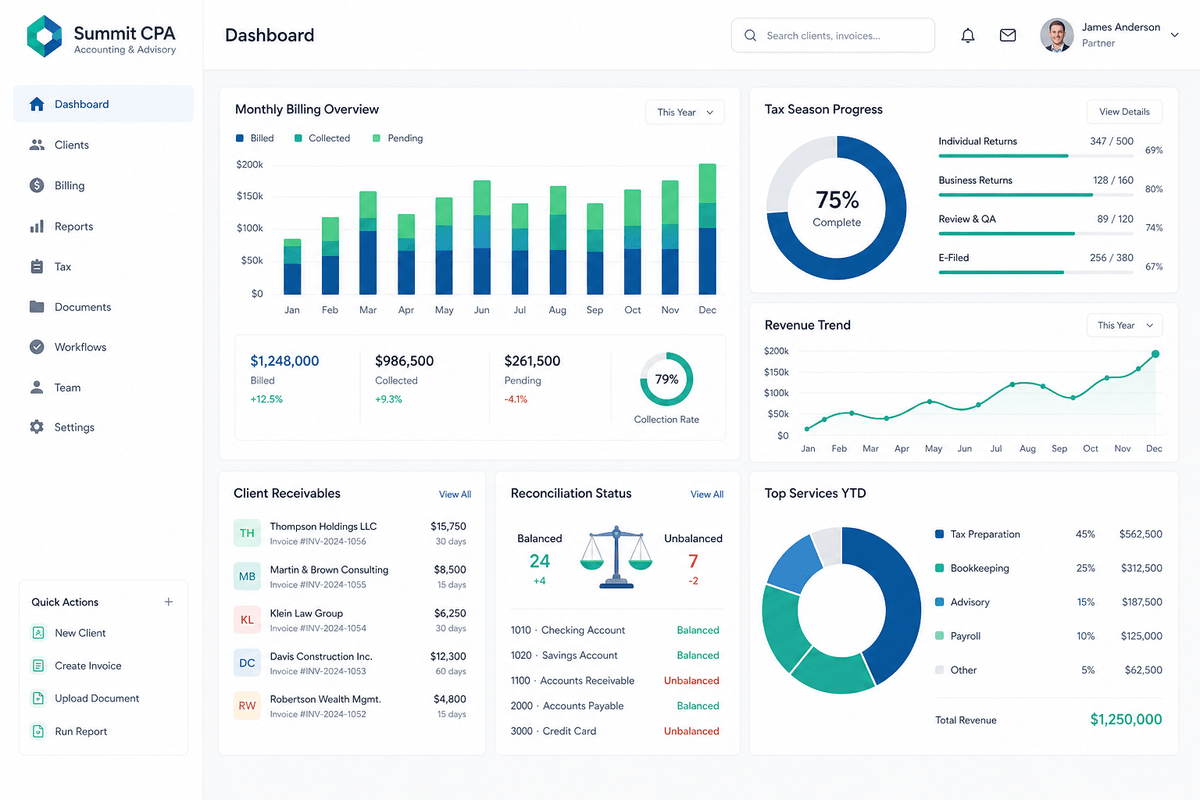Image resolution: width=1200 pixels, height=800 pixels.
Task: Click the search clients, invoices field
Action: (x=833, y=36)
